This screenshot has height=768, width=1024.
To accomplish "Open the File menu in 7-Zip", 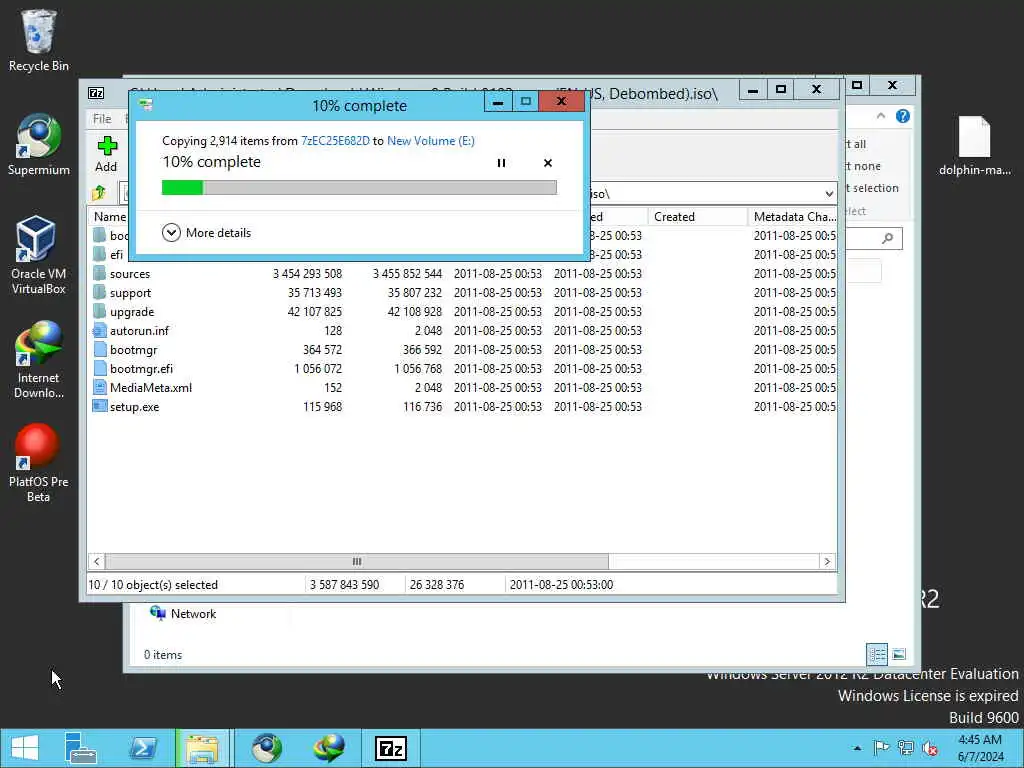I will [102, 118].
